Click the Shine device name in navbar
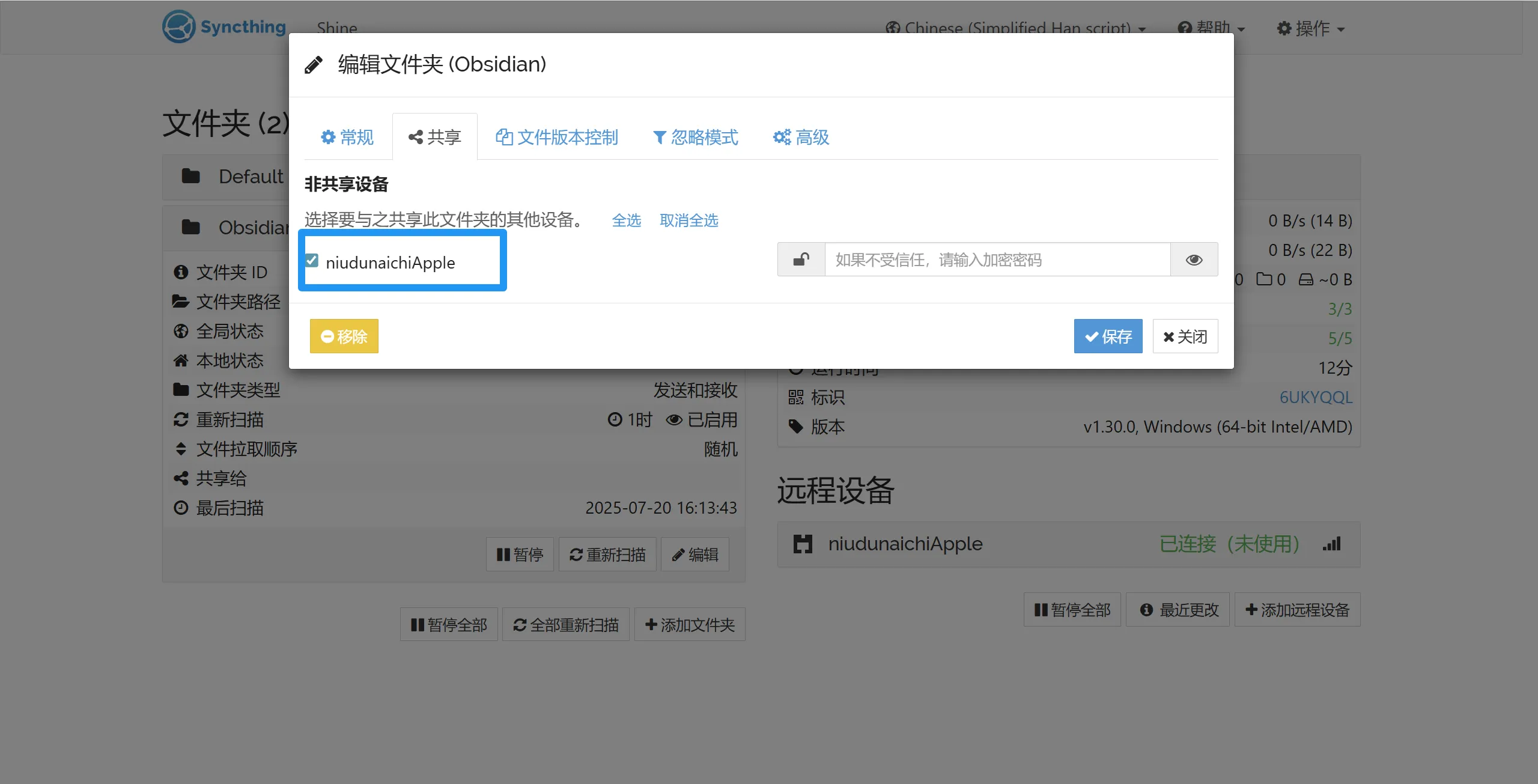The height and width of the screenshot is (784, 1538). [337, 27]
